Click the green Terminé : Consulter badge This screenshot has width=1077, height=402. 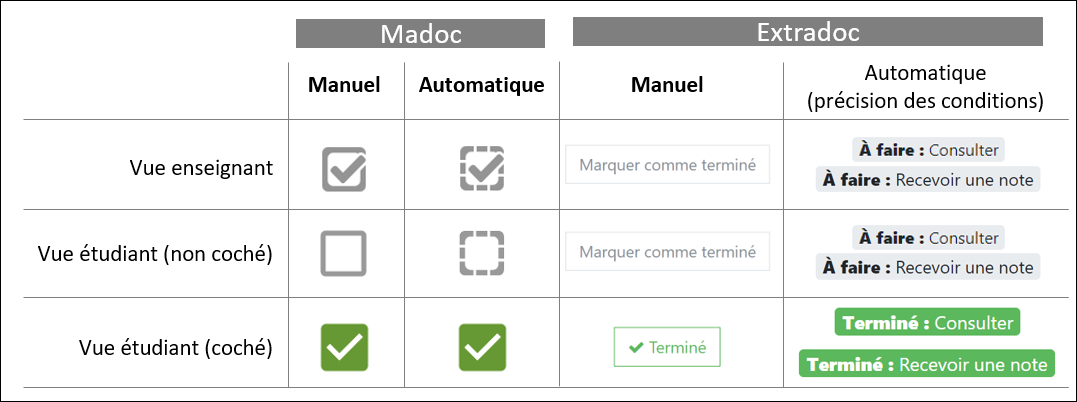pyautogui.click(x=926, y=323)
